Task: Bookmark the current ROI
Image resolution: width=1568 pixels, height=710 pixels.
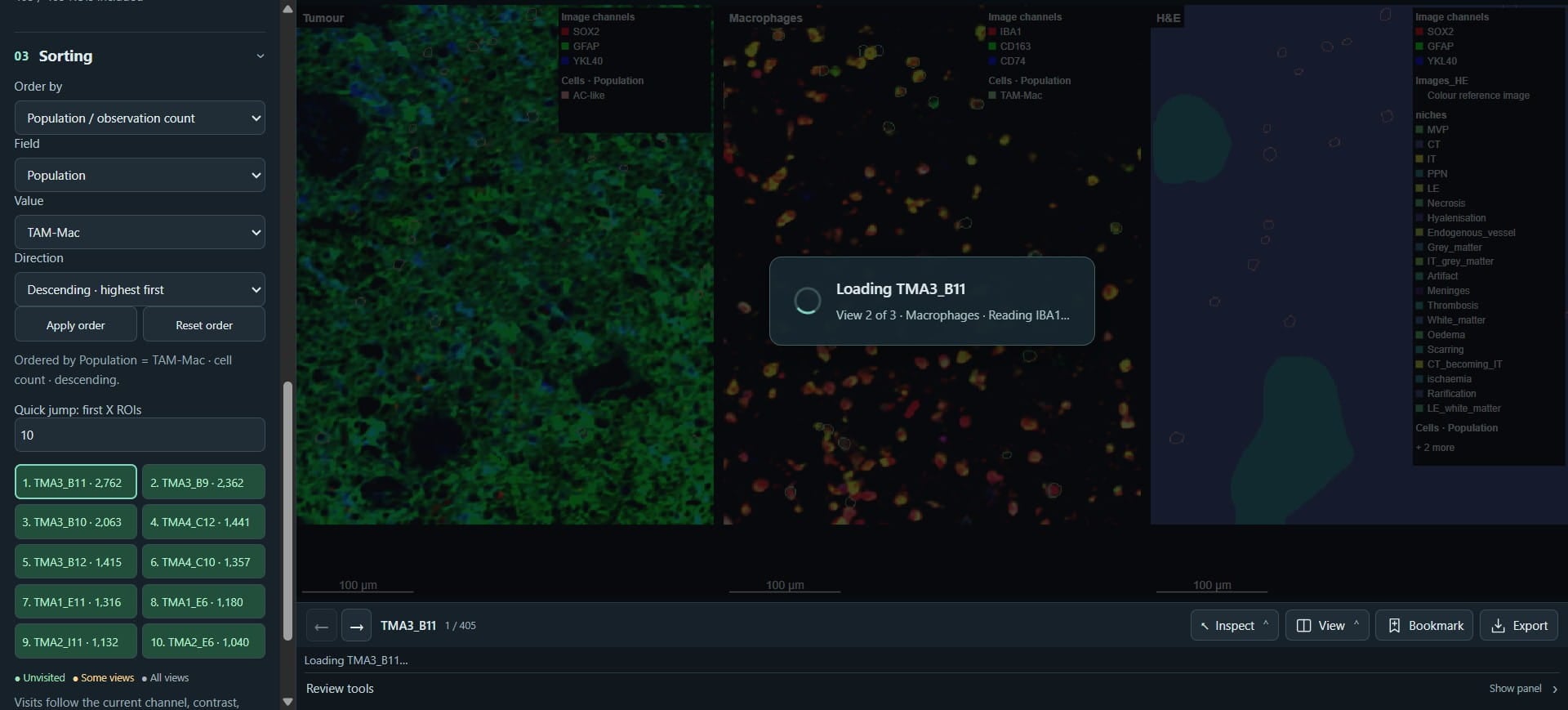Action: (x=1424, y=625)
